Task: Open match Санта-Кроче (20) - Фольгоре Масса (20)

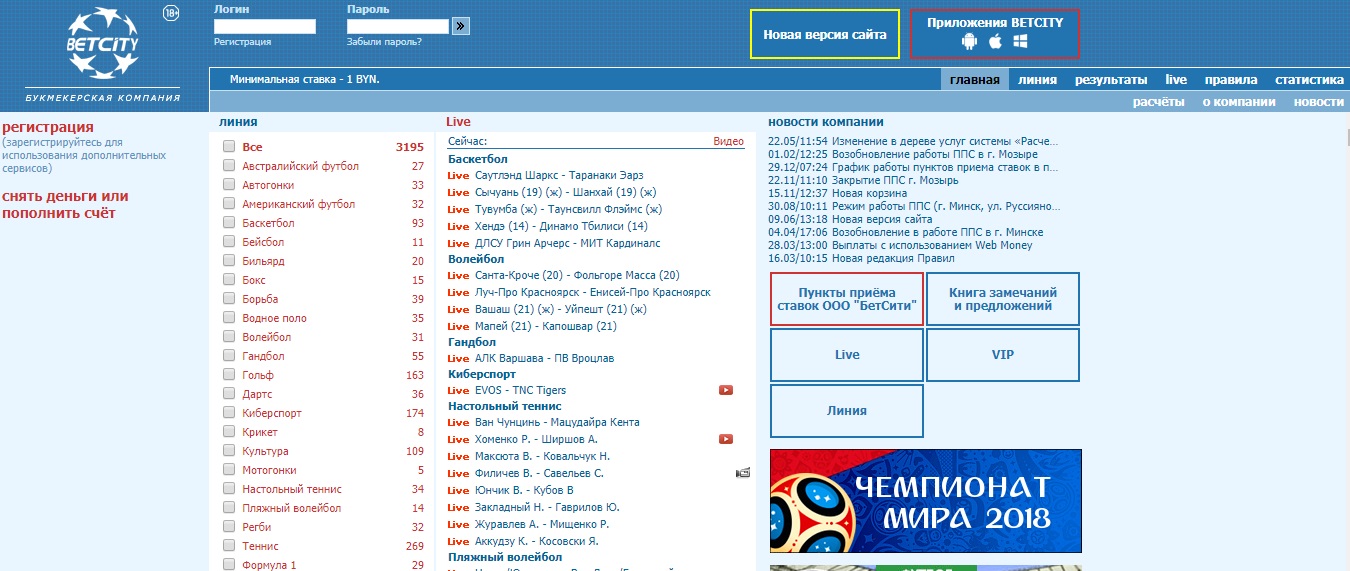Action: click(x=578, y=275)
